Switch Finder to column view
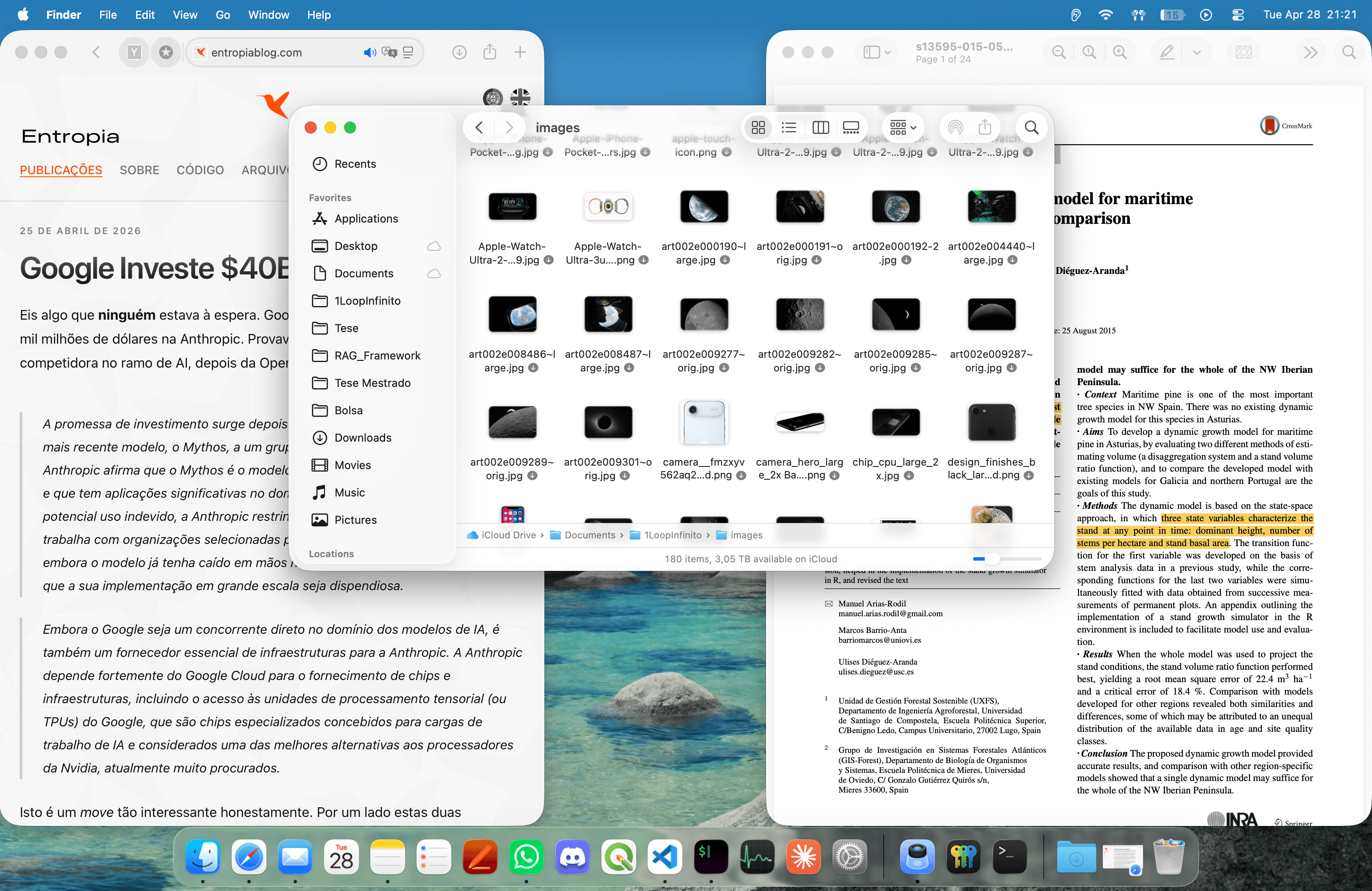Screen dimensions: 1372x891 [820, 128]
